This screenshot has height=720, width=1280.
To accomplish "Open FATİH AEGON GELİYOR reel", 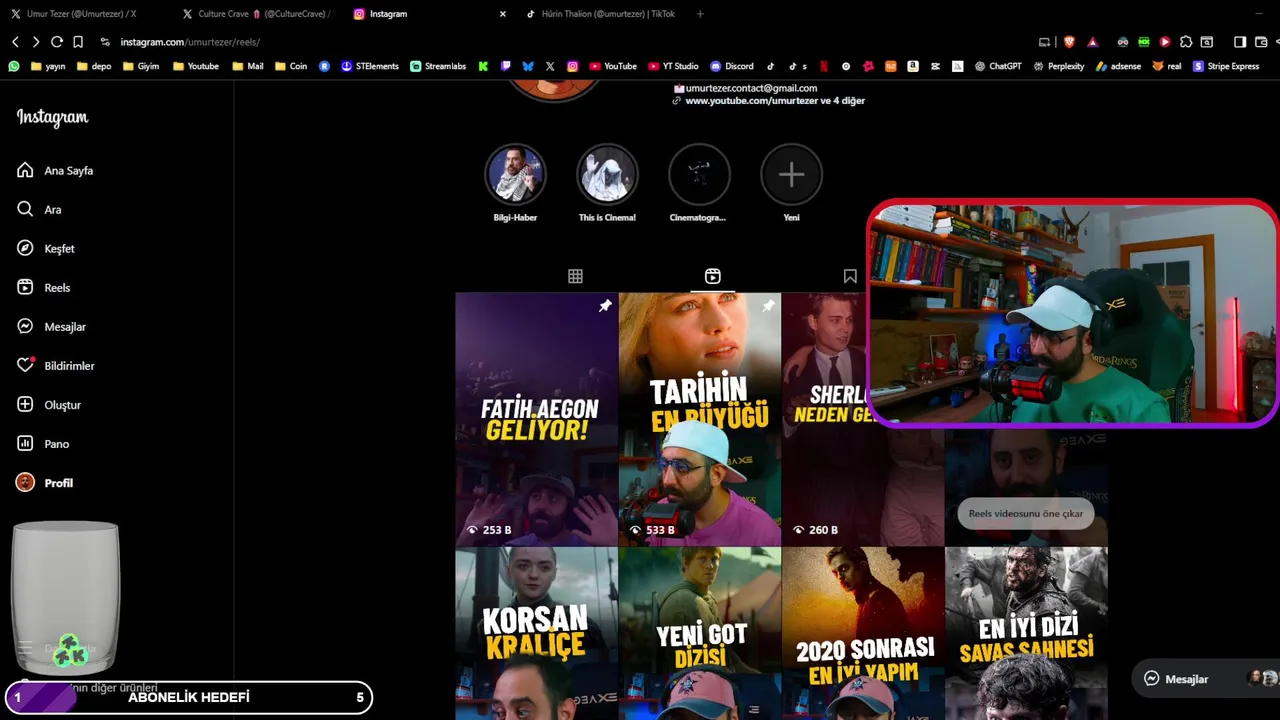I will [x=536, y=419].
